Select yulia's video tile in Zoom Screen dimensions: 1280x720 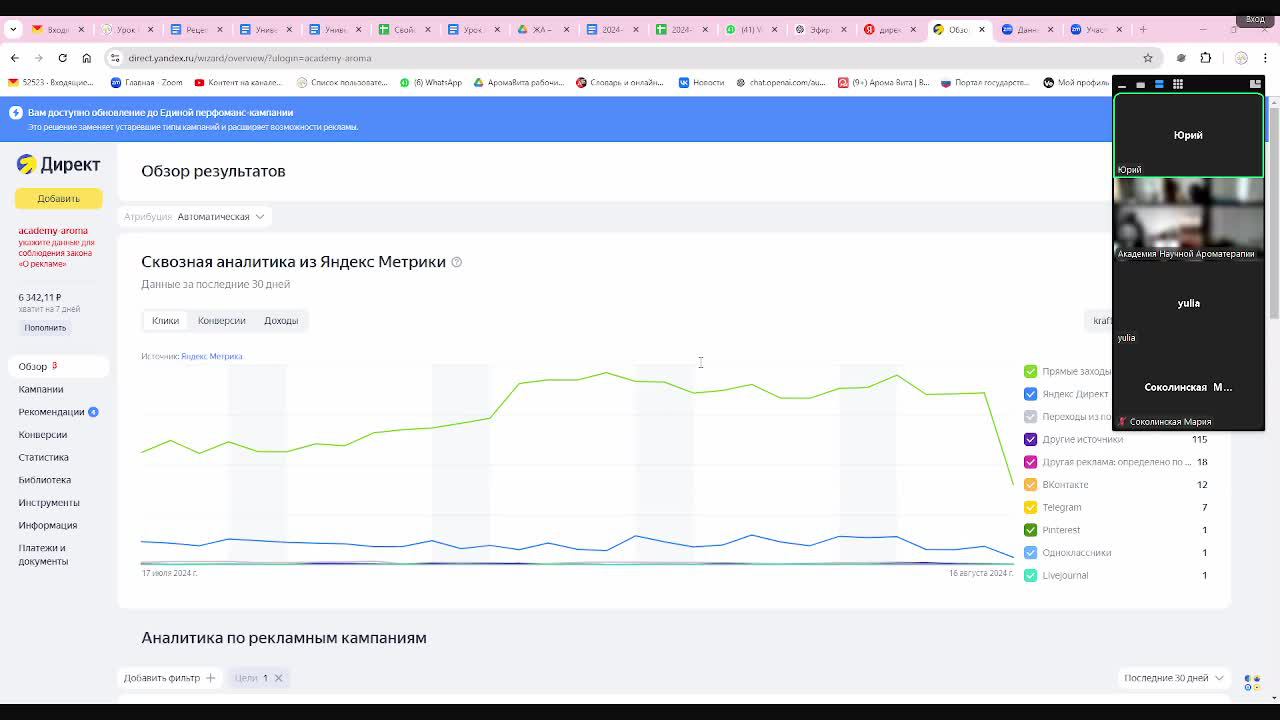(x=1188, y=304)
